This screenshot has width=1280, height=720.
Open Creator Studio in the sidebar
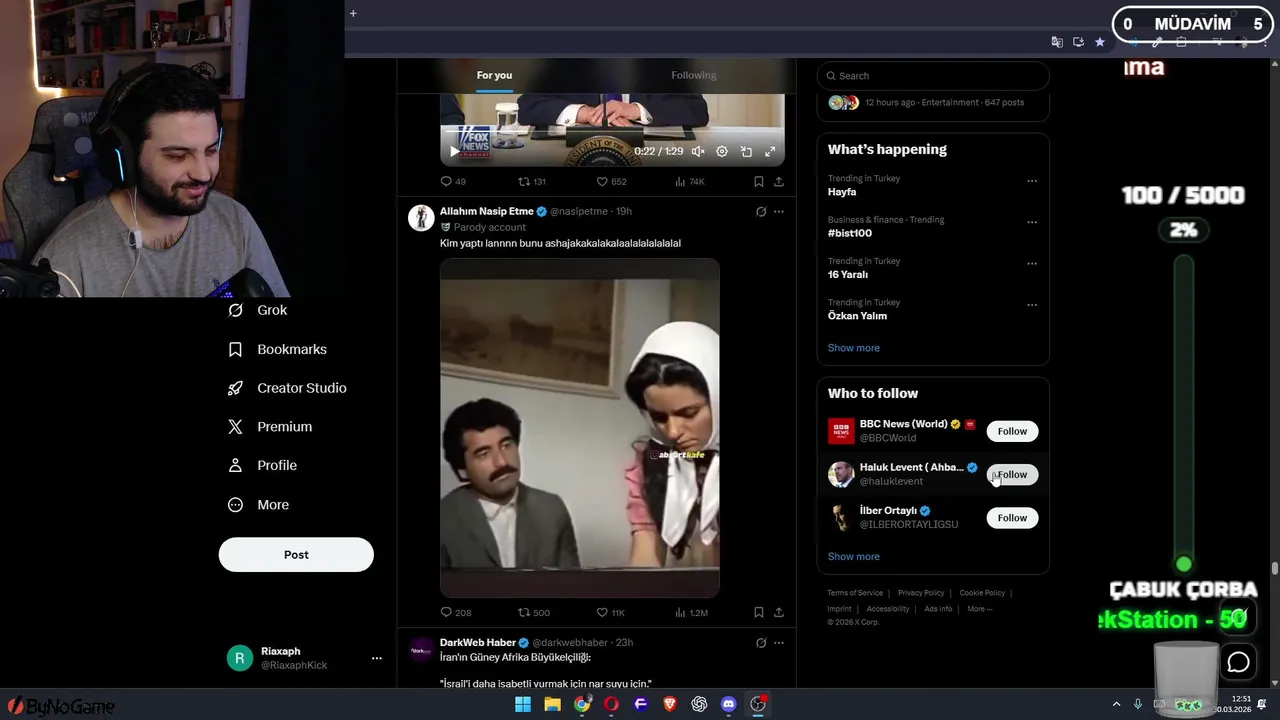coord(288,388)
